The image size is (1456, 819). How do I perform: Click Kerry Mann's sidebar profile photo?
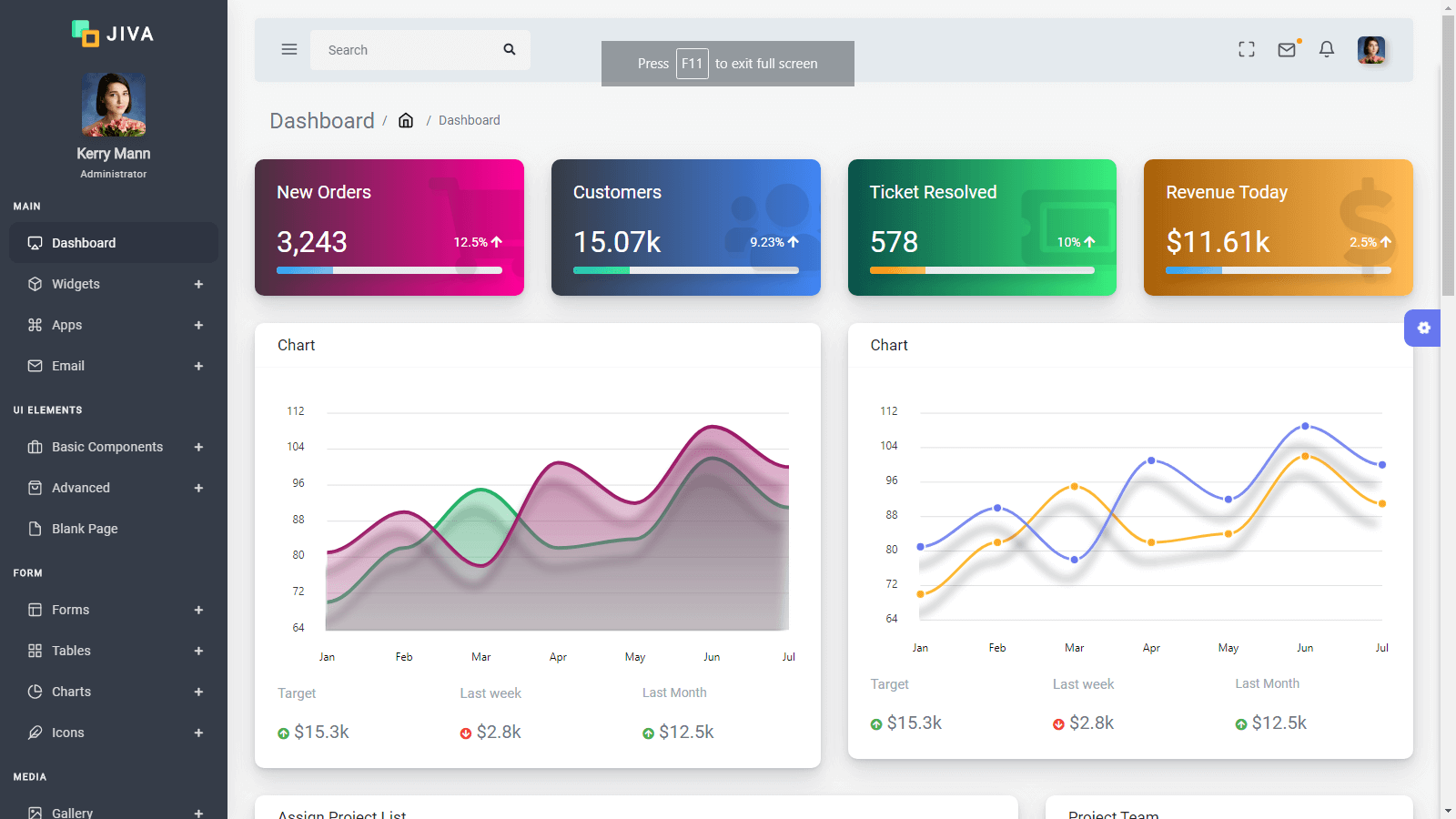tap(114, 105)
